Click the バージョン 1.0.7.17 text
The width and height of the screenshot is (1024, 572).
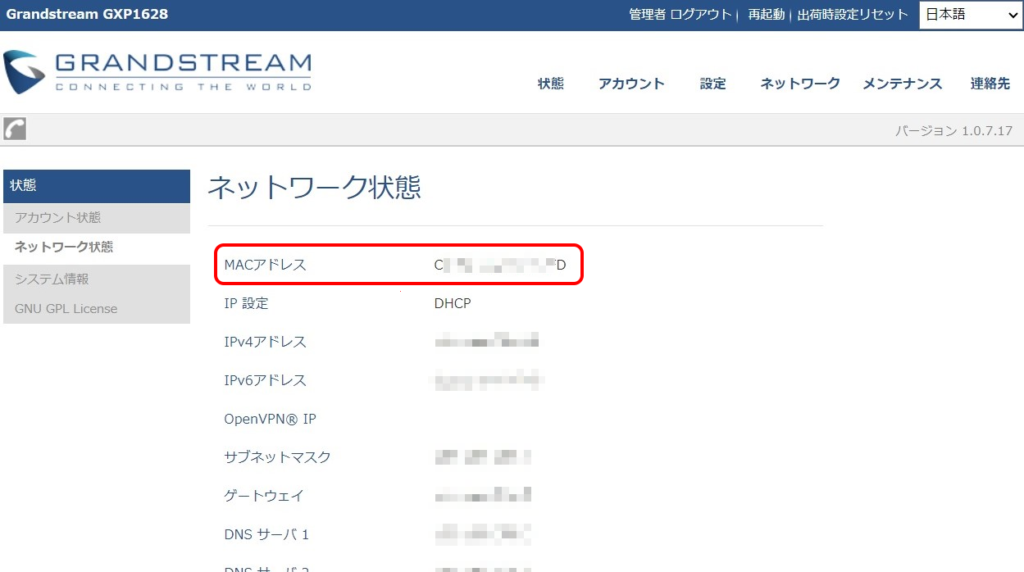[x=954, y=131]
